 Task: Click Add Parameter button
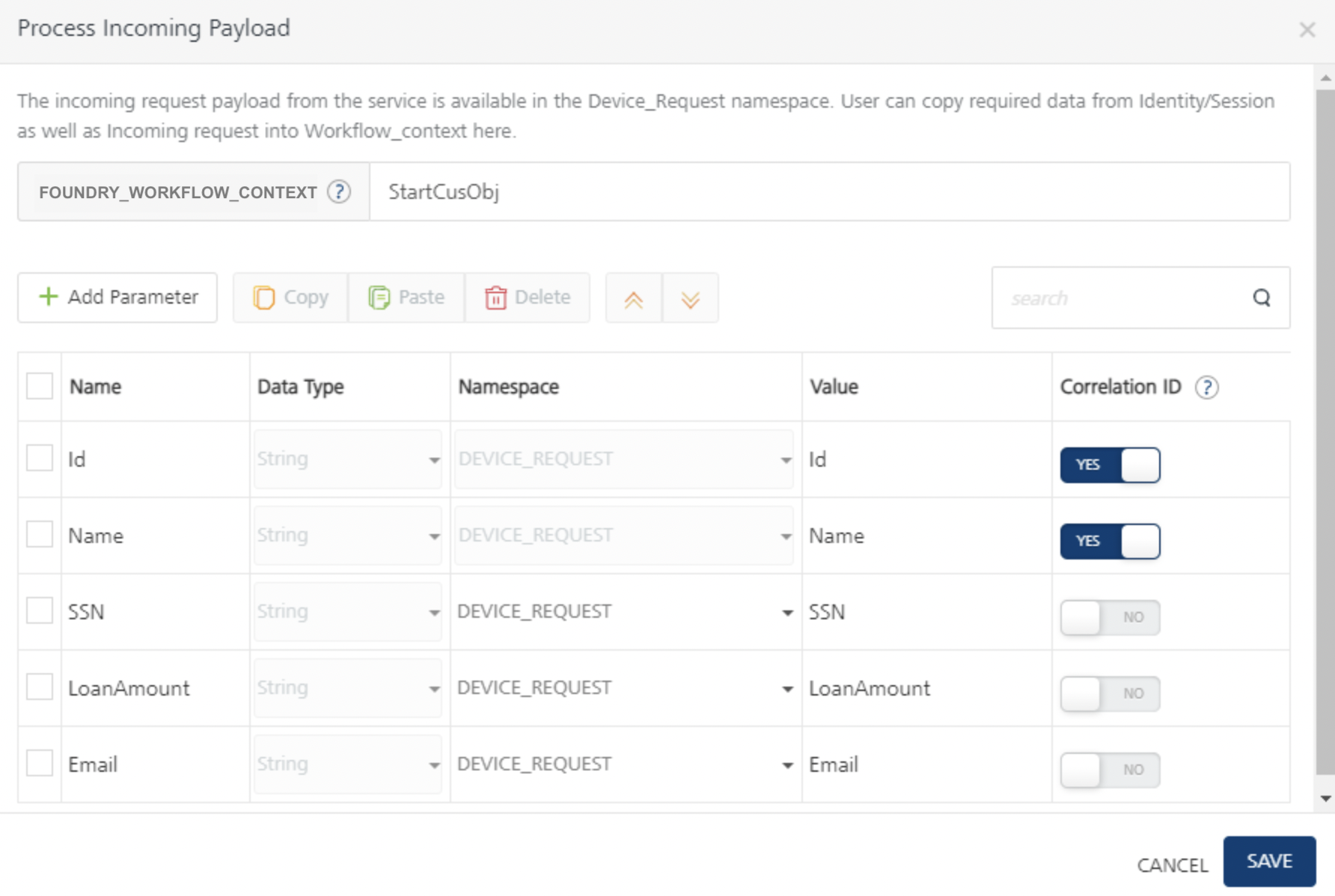[117, 298]
